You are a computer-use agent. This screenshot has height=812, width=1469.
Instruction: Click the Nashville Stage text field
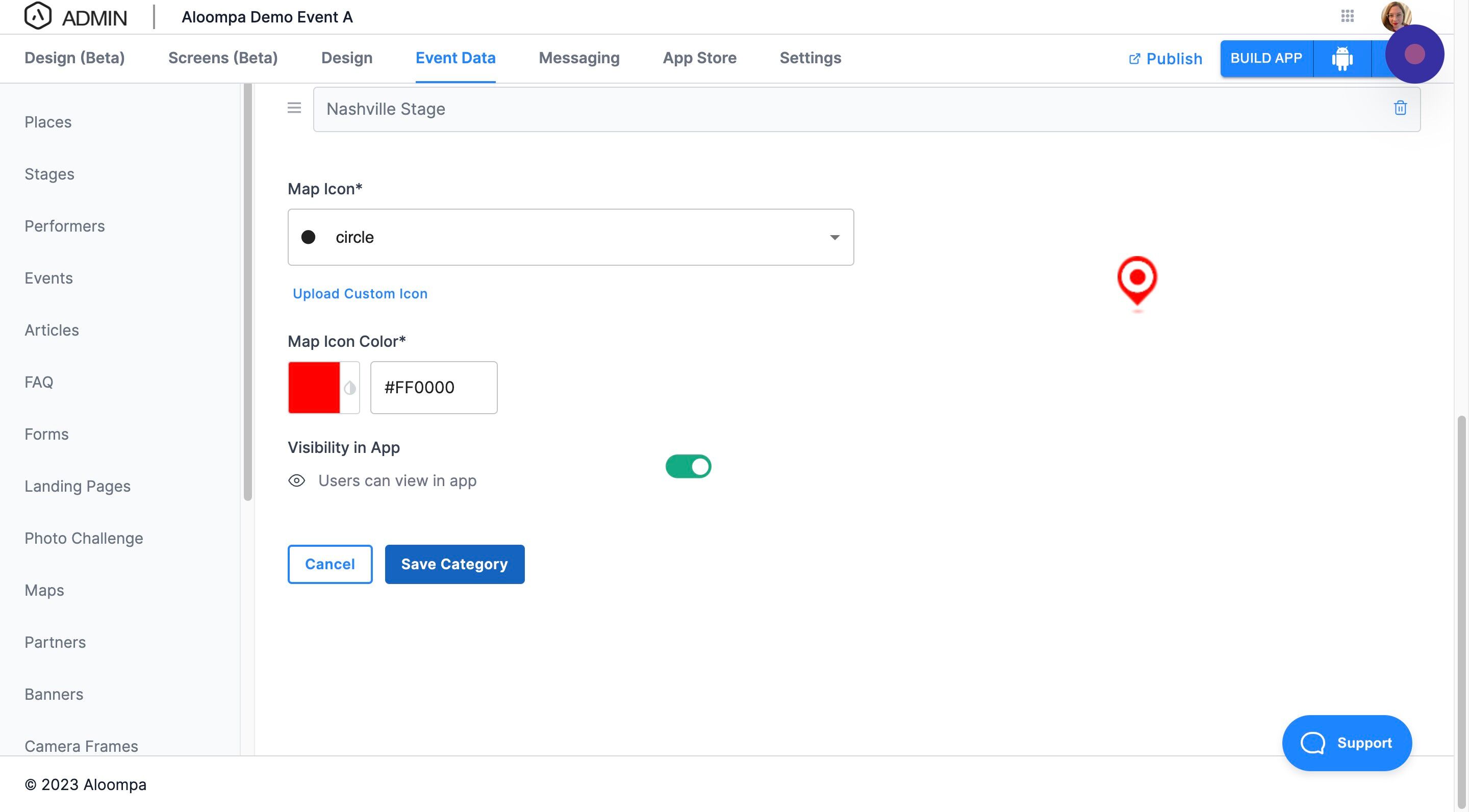[867, 109]
